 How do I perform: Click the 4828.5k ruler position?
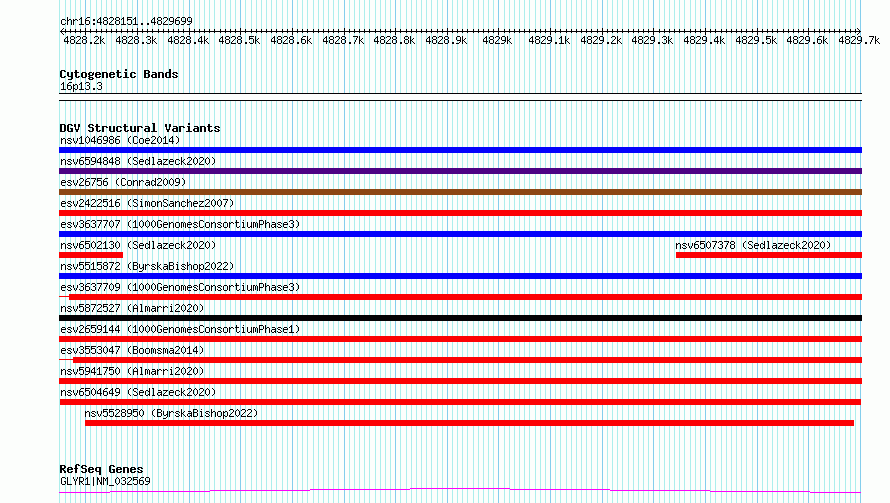tap(239, 40)
